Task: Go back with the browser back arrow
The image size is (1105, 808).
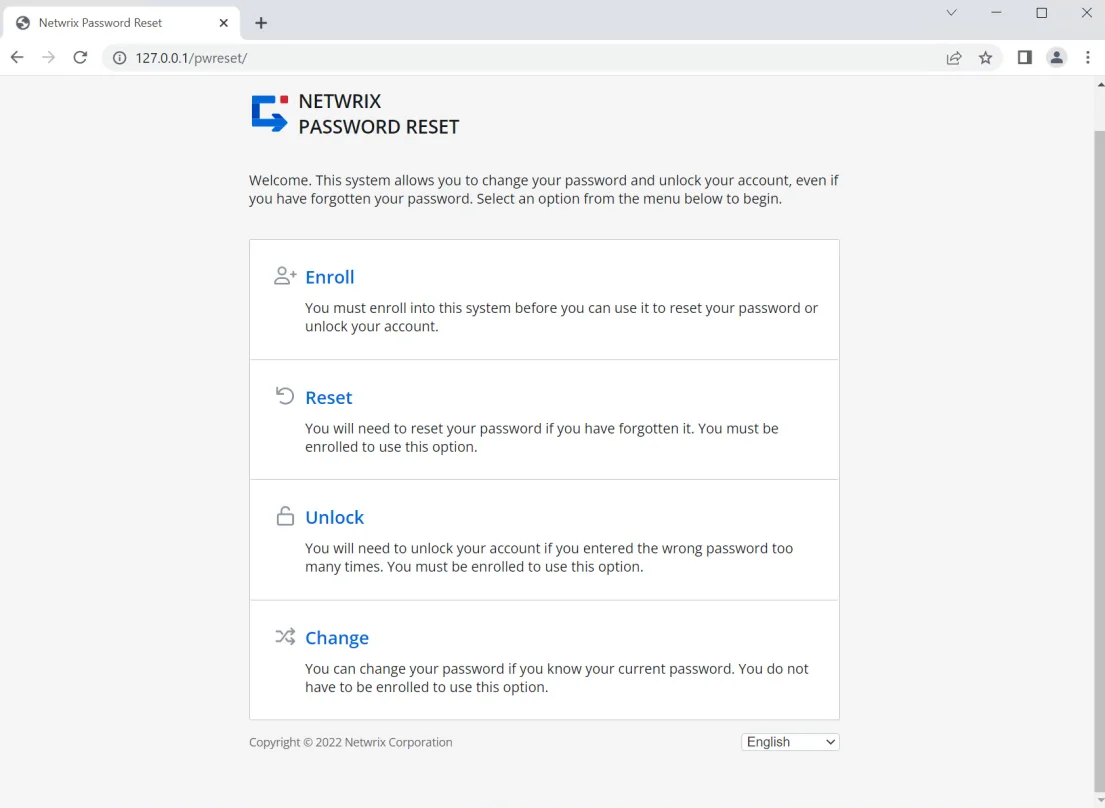Action: pos(17,58)
